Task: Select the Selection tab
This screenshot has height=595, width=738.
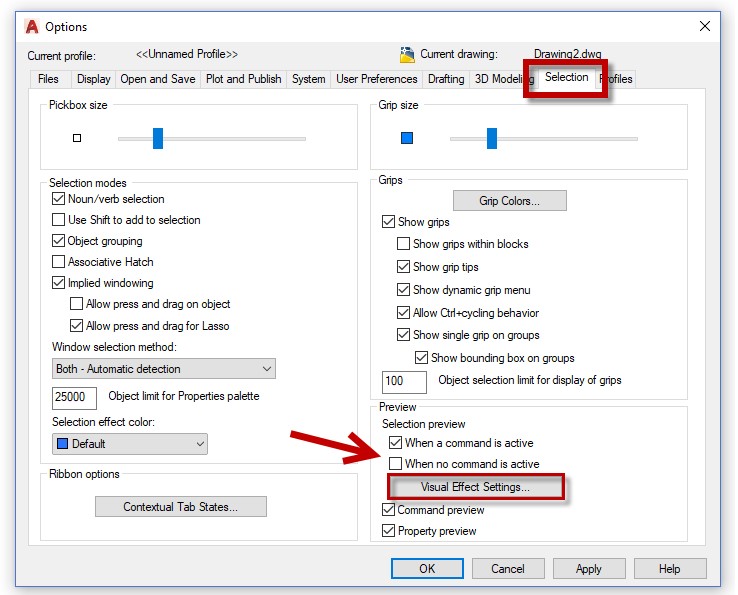Action: (x=566, y=77)
